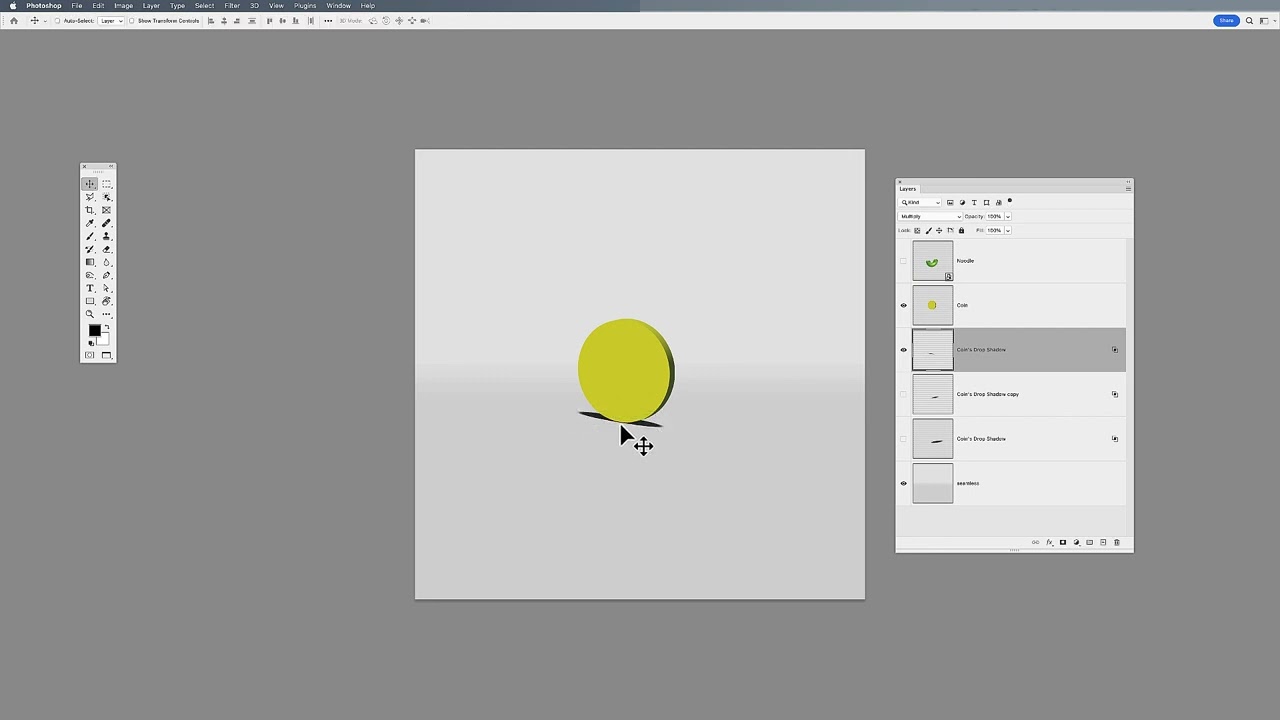The image size is (1280, 720).
Task: Toggle the layer filter on/off switch
Action: (1010, 200)
